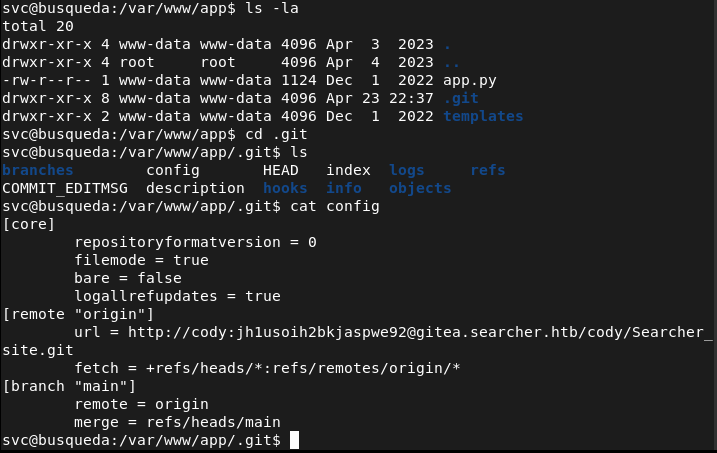This screenshot has height=453, width=717.
Task: Click the [core] section header
Action: (x=29, y=224)
